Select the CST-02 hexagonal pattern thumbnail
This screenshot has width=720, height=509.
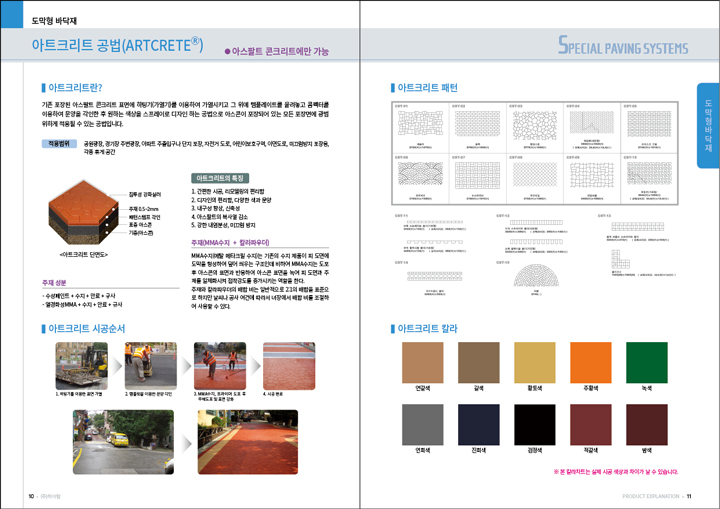[x=478, y=124]
